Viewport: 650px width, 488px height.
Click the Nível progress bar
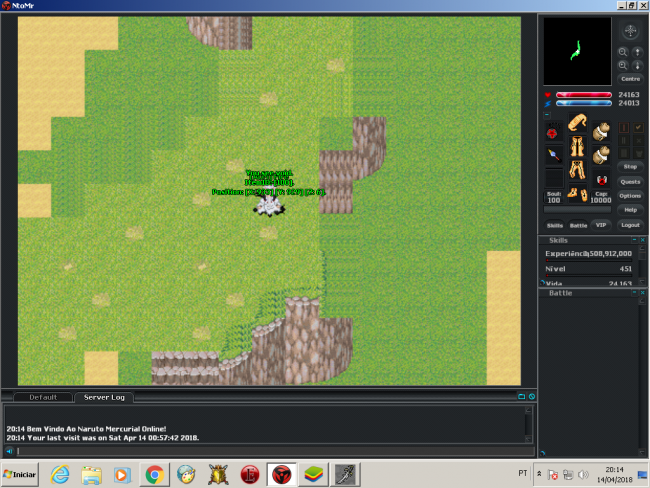coord(589,275)
